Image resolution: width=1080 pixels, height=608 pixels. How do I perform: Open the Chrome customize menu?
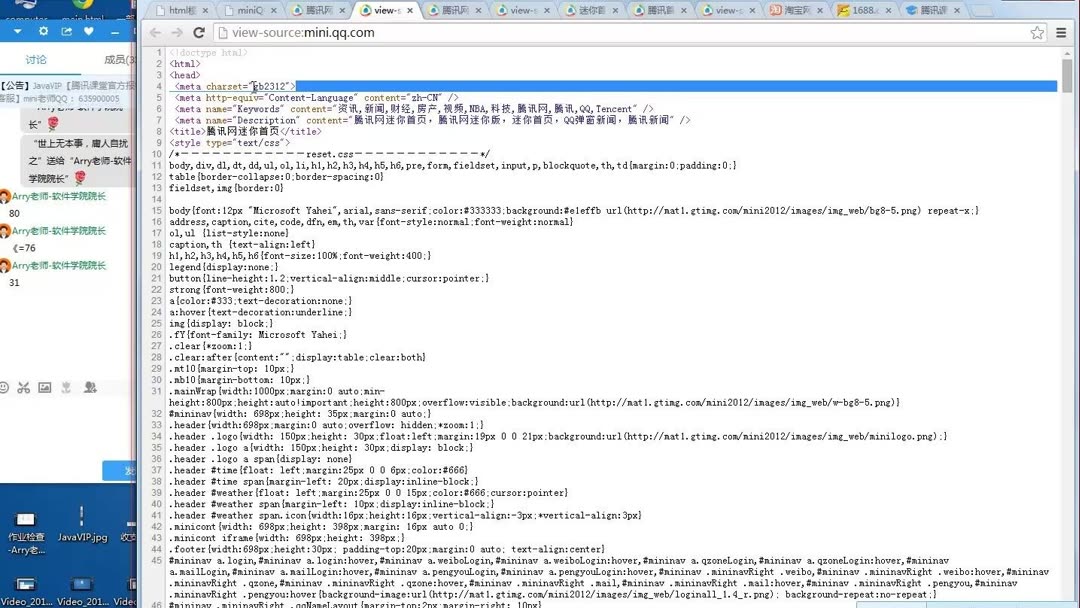point(1061,32)
